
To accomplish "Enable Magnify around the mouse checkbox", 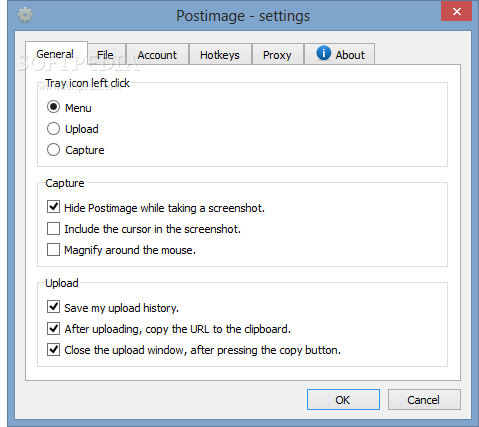I will pos(53,249).
